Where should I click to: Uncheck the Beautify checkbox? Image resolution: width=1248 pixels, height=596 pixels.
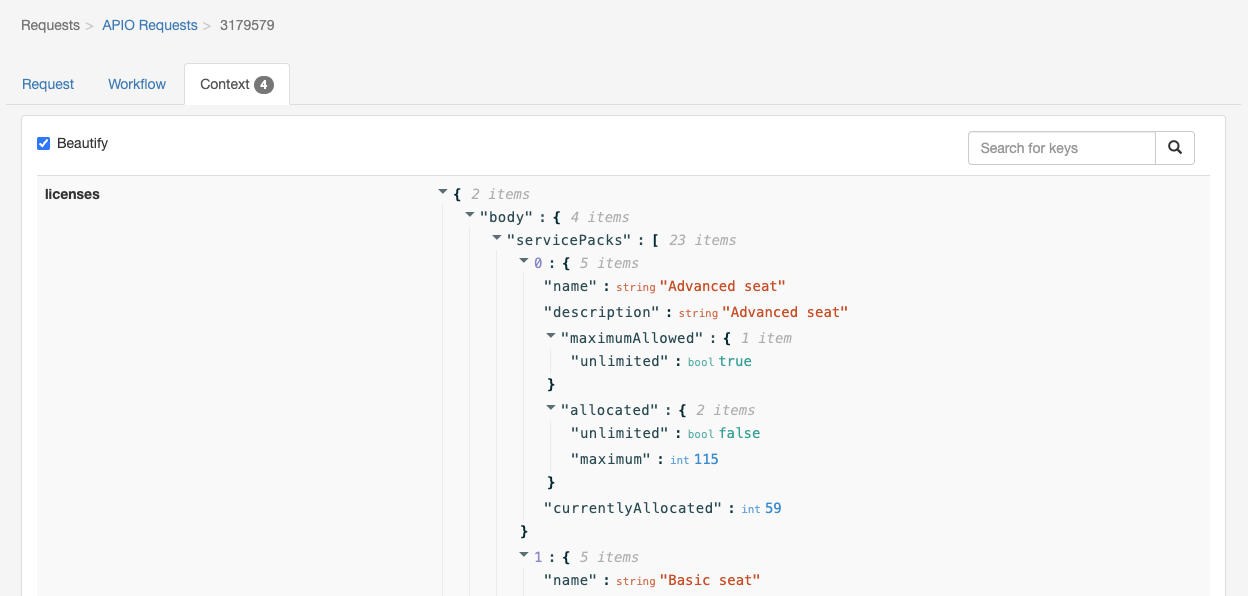point(44,143)
